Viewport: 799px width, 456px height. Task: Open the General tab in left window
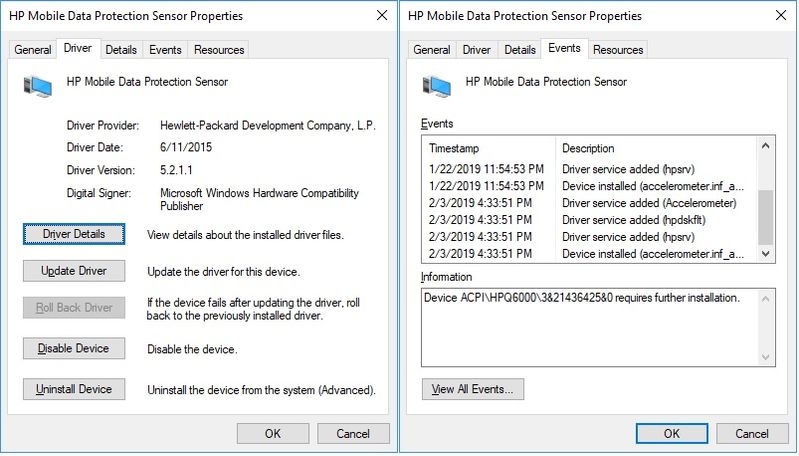(33, 50)
